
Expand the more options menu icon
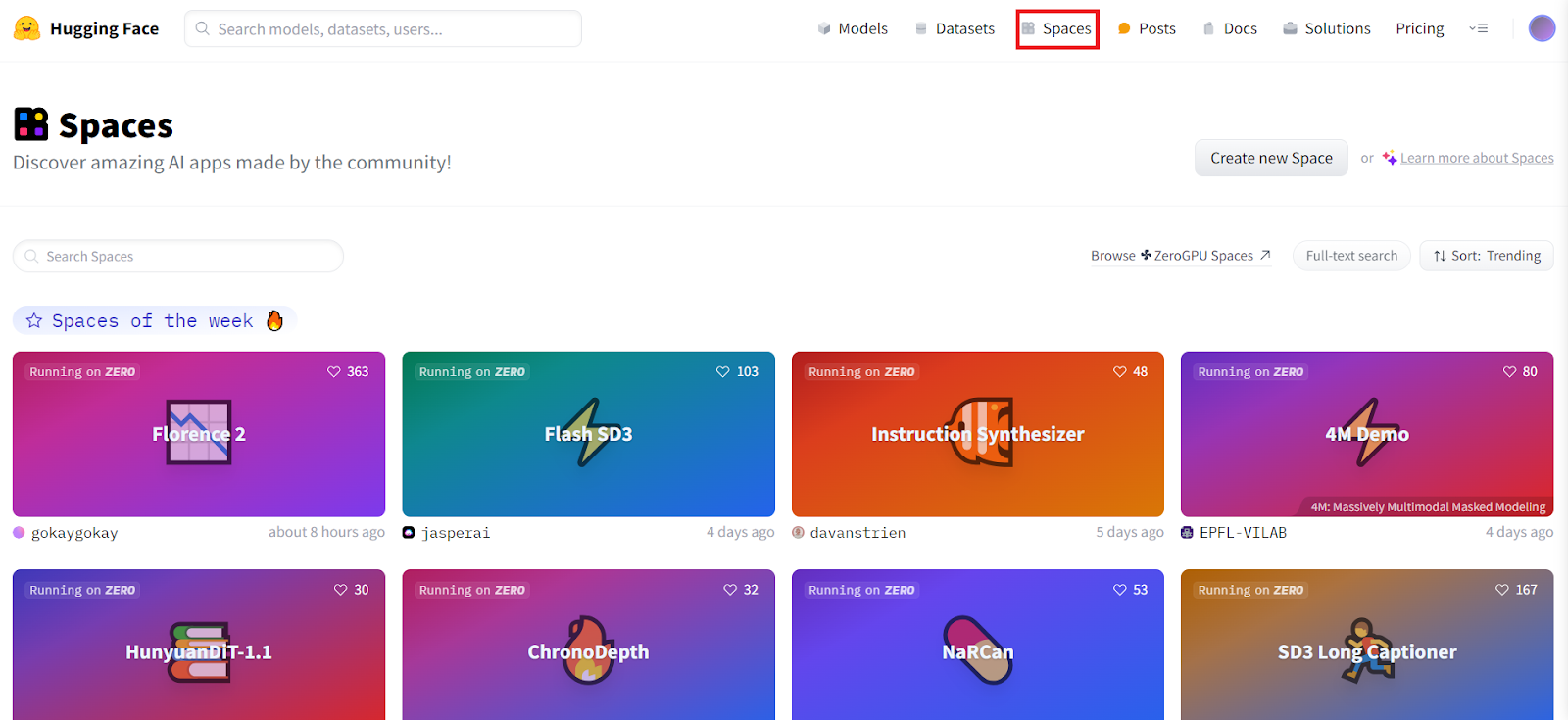[x=1479, y=28]
